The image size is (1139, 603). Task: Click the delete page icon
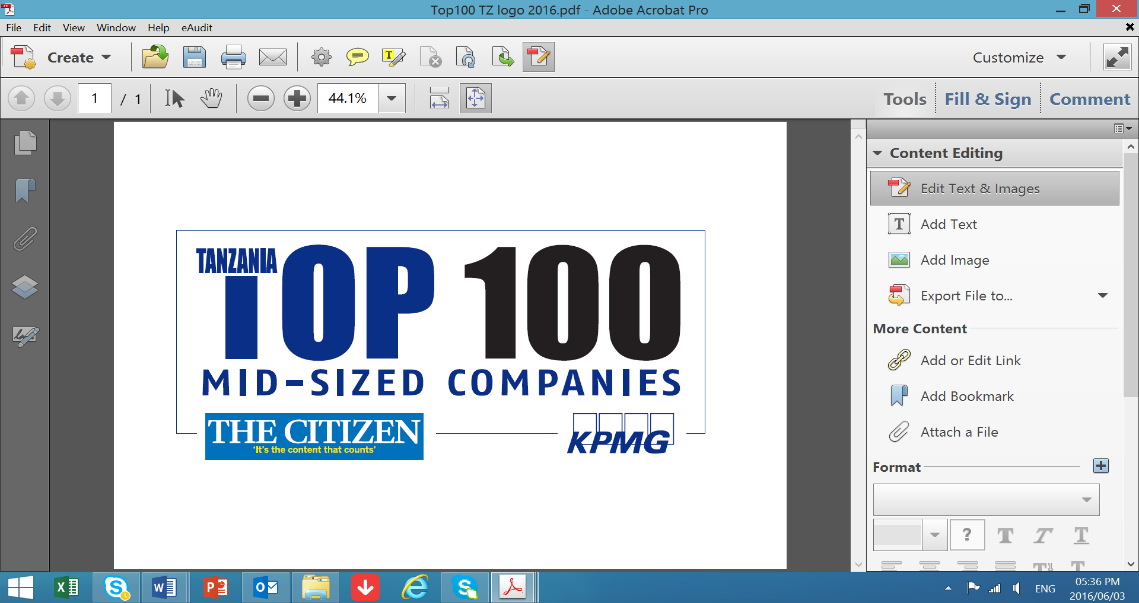[x=431, y=57]
